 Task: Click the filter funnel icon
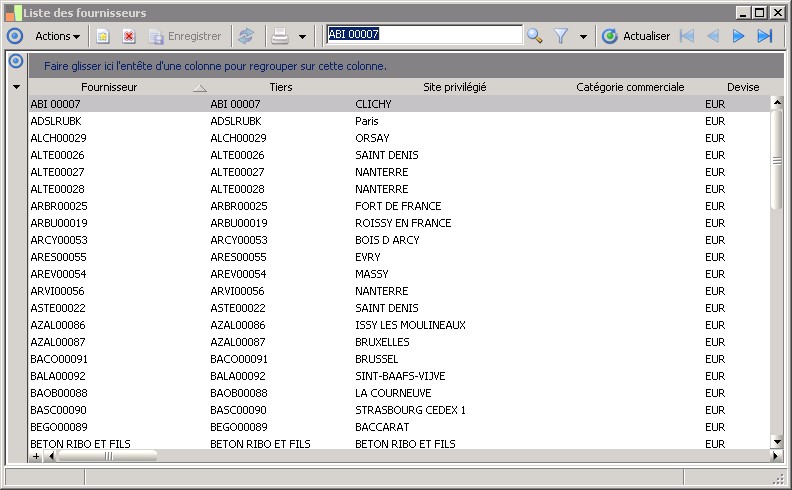(561, 36)
